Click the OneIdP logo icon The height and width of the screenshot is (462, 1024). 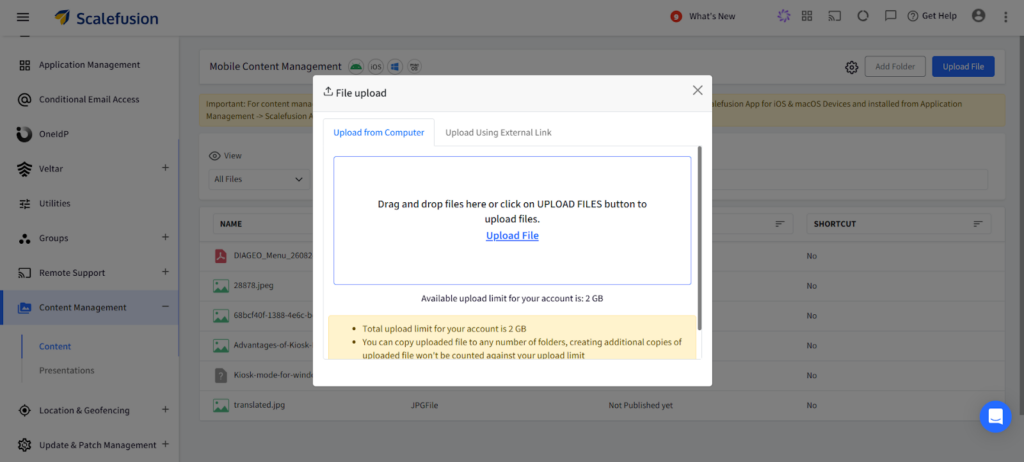click(x=24, y=135)
